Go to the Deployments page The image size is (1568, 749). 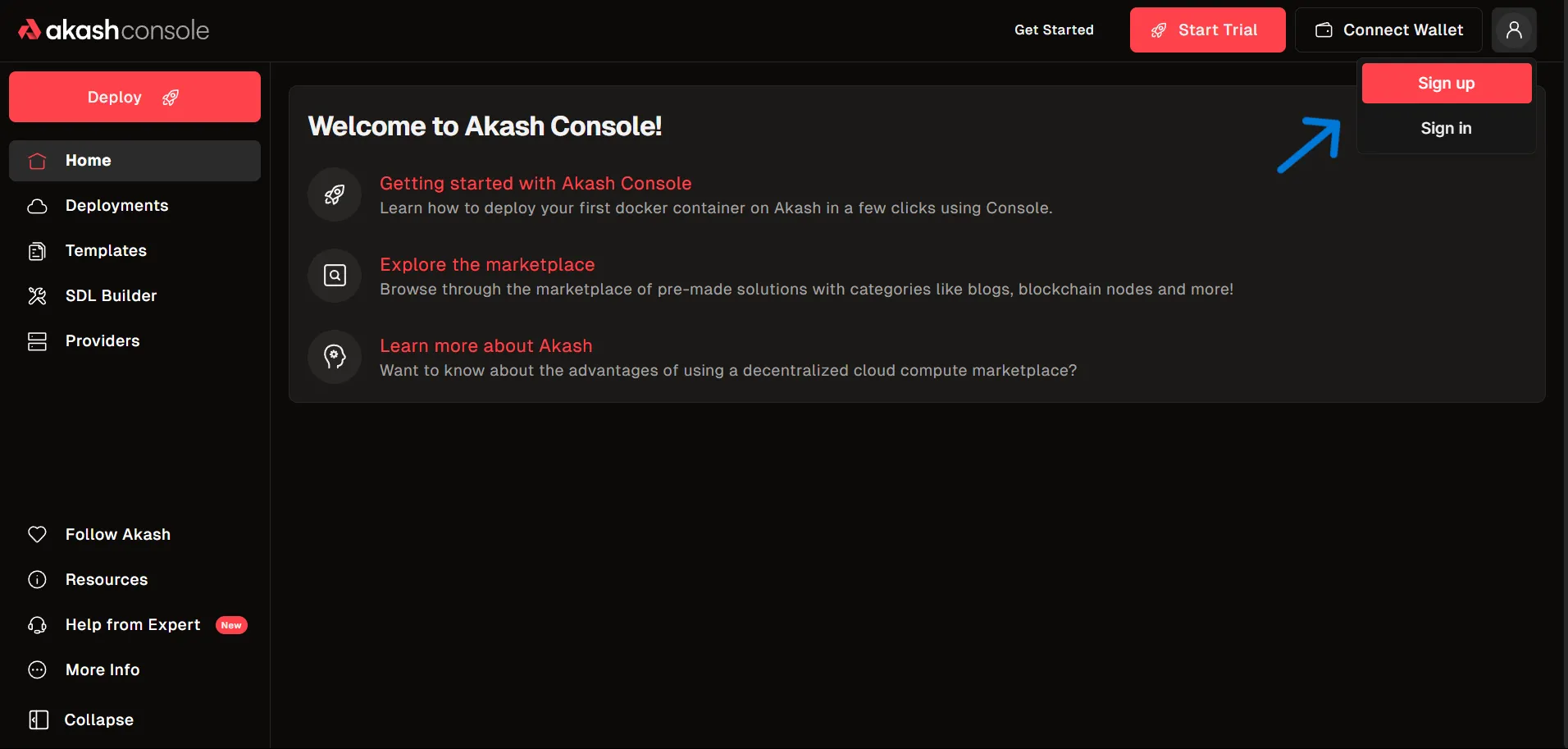[116, 205]
